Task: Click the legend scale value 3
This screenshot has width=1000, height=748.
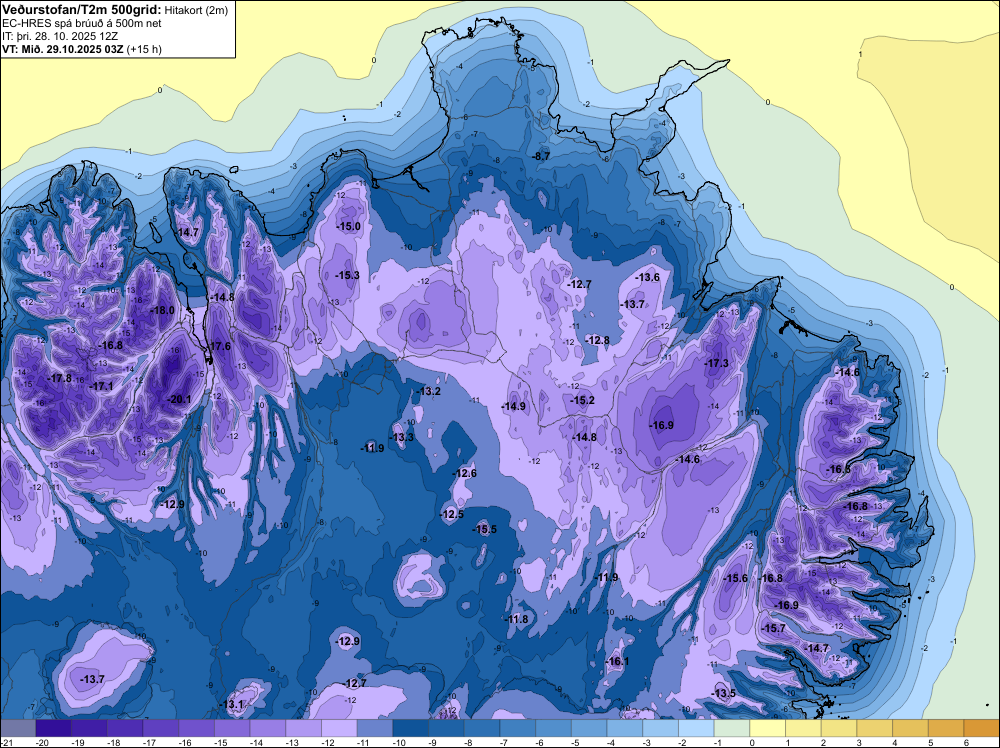Action: coord(859,742)
